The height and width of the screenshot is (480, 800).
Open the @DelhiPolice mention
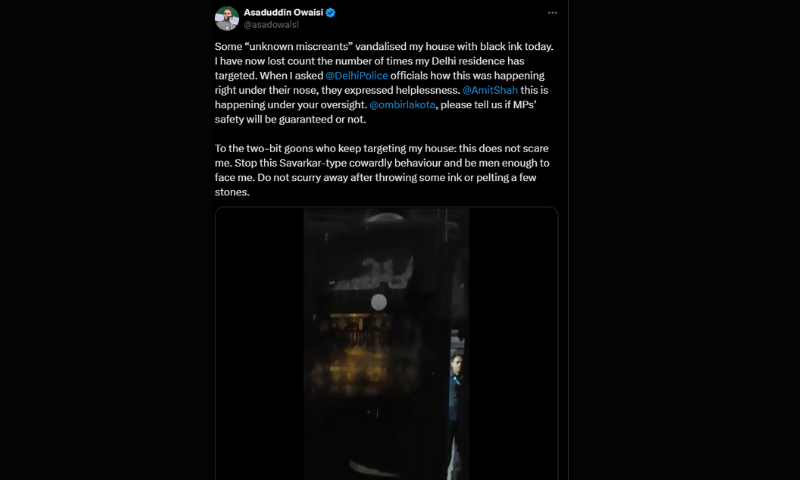tap(357, 75)
